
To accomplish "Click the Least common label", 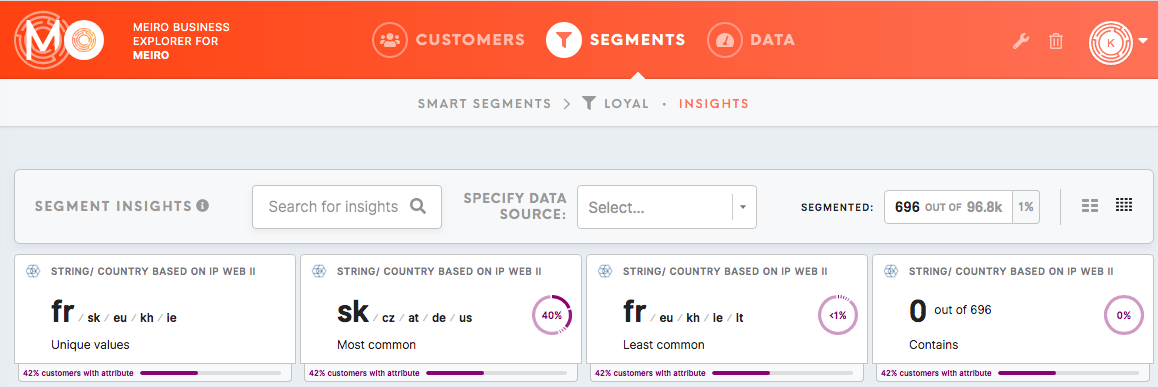I will click(x=664, y=345).
